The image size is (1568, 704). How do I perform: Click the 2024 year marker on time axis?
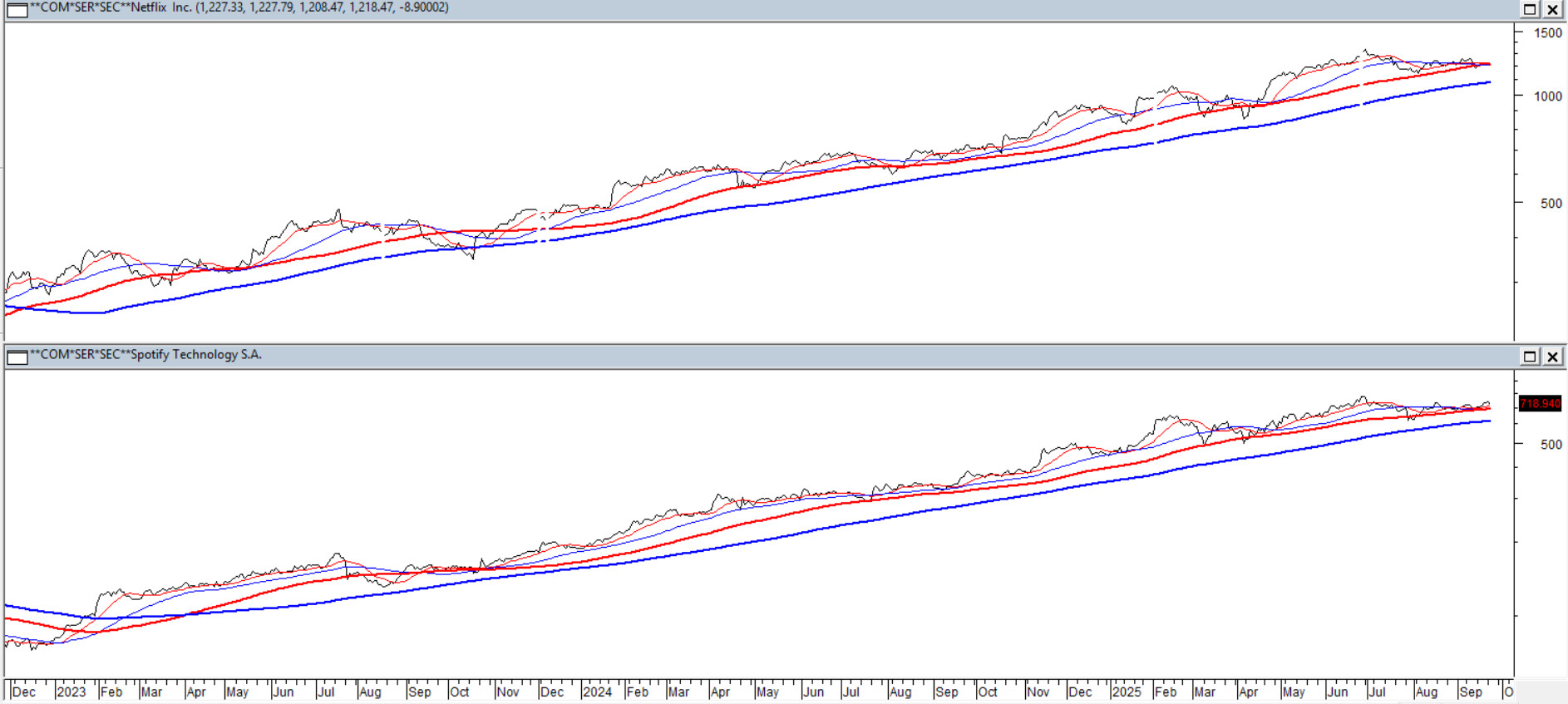click(x=597, y=692)
